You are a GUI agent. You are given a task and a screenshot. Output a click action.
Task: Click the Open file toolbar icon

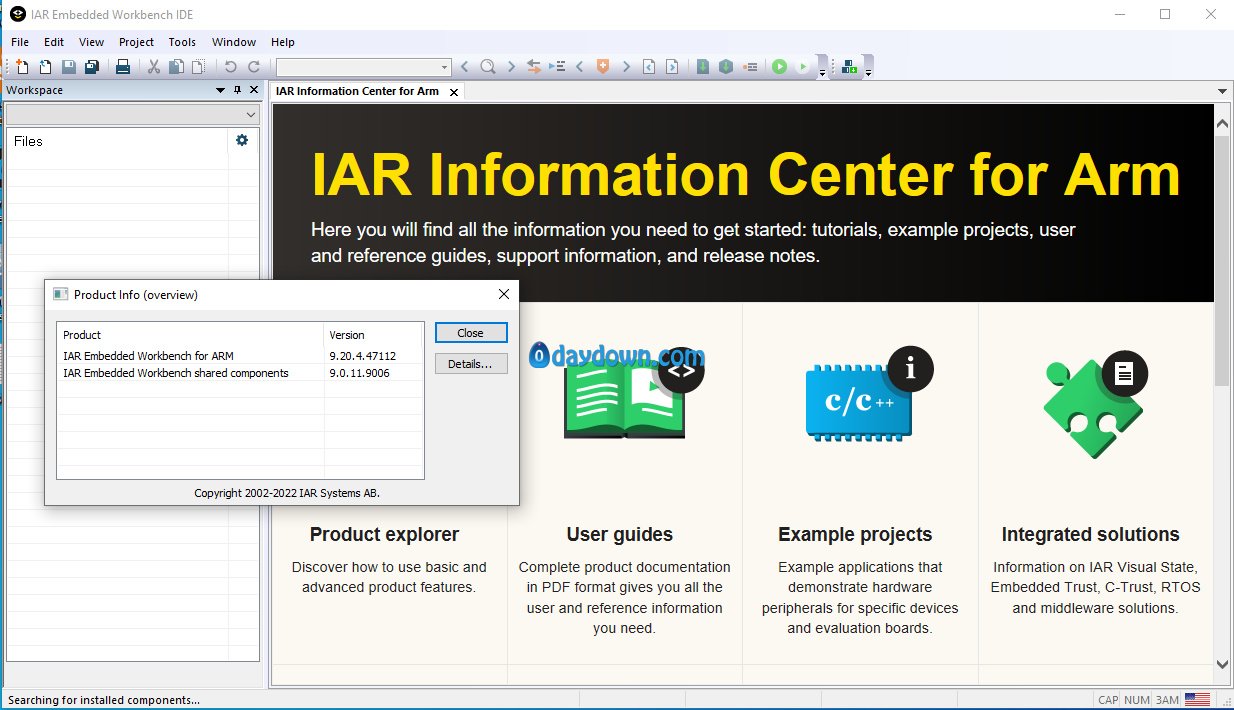[x=45, y=67]
